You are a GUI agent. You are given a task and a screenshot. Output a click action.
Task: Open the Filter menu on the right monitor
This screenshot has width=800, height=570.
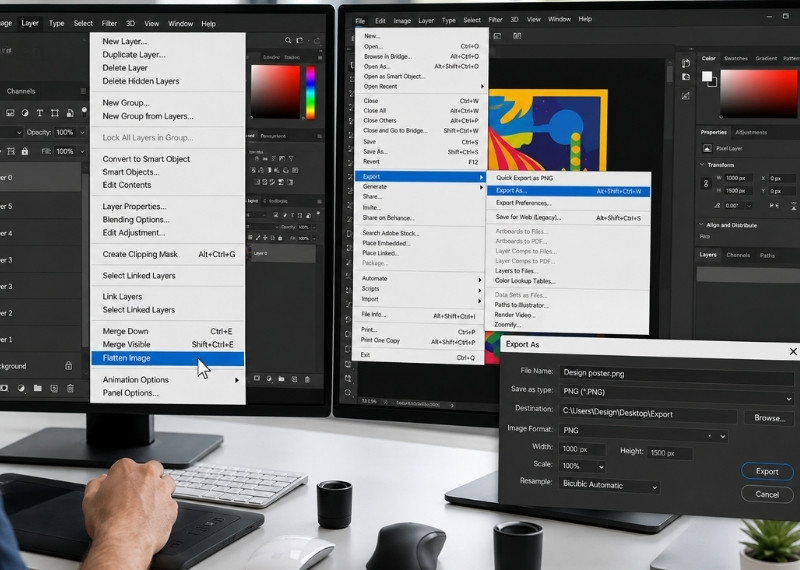495,20
